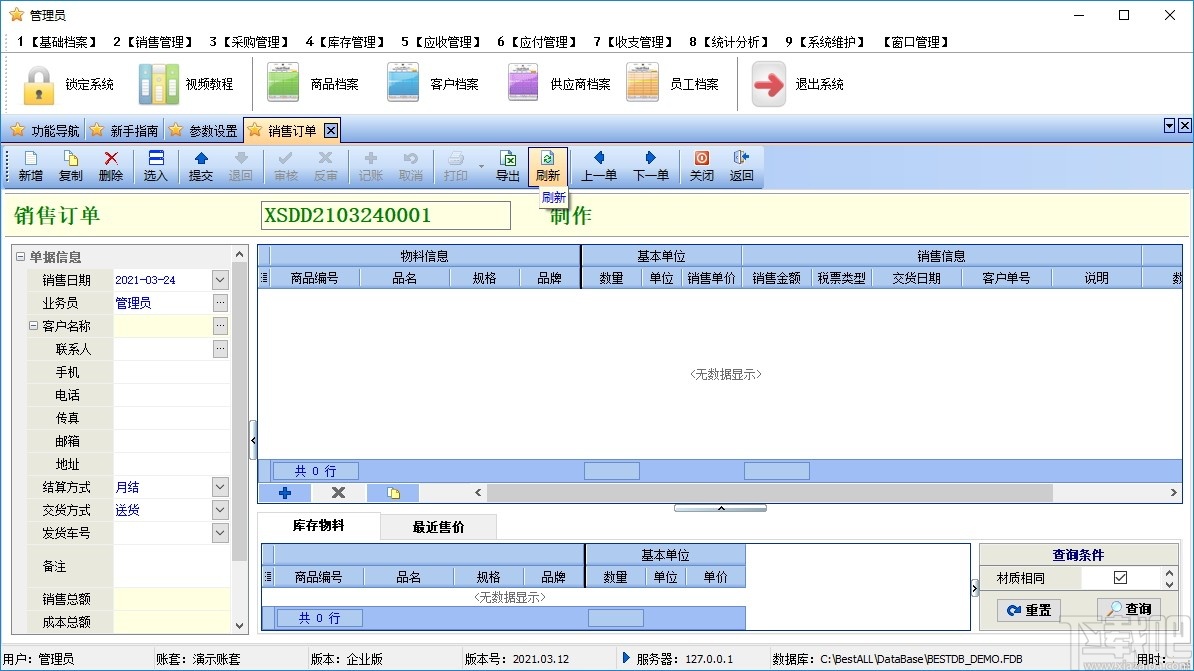Image resolution: width=1194 pixels, height=671 pixels.
Task: Click 提交 submit toolbar icon
Action: pos(201,166)
